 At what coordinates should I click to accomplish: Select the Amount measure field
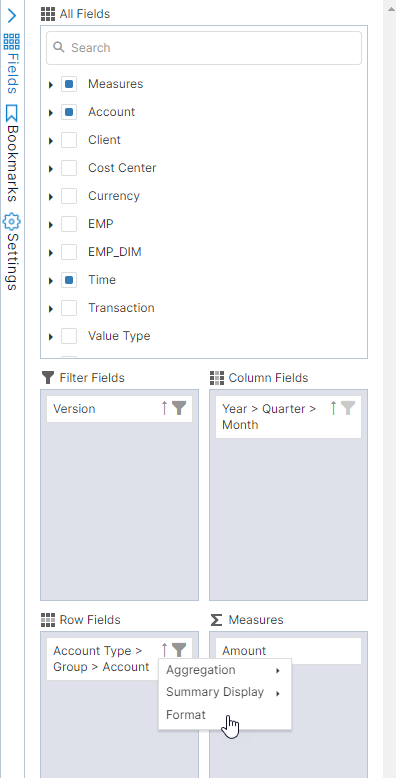(x=288, y=650)
